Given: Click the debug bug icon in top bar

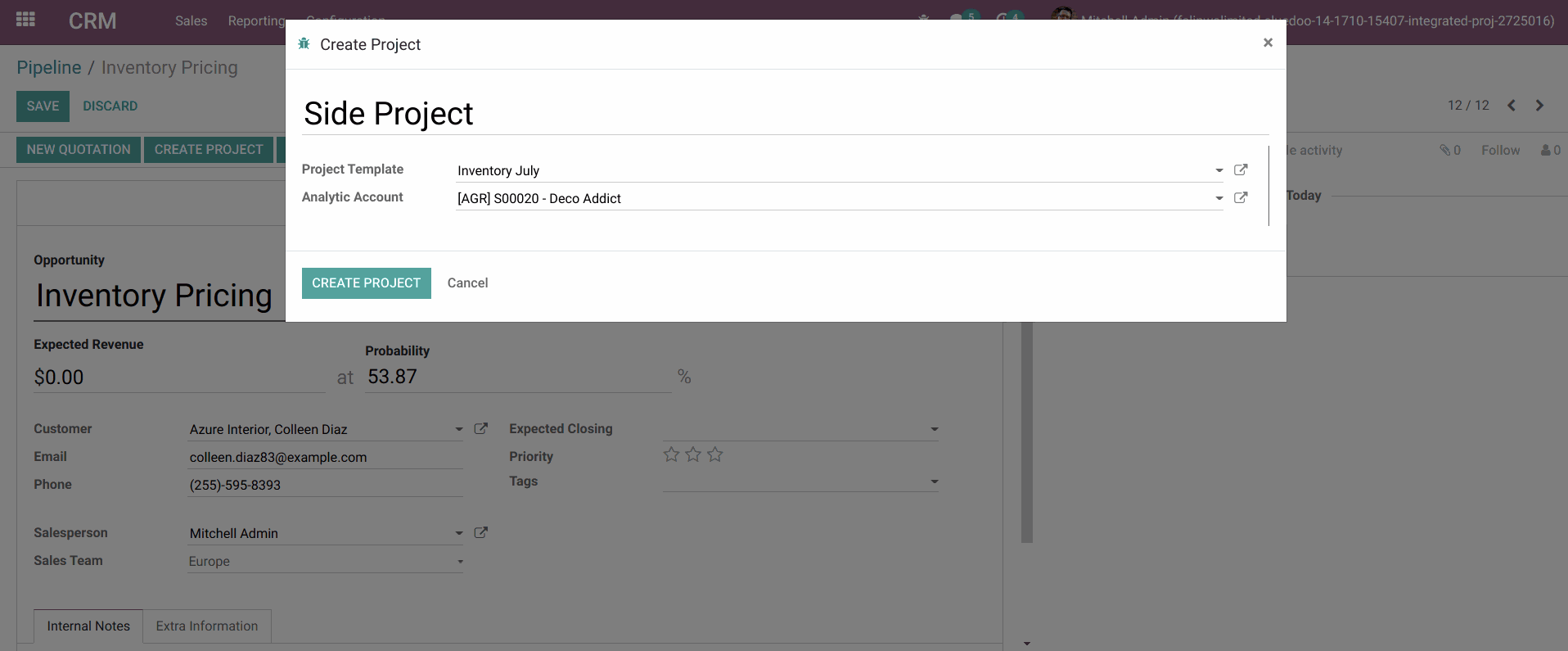Looking at the screenshot, I should [924, 16].
